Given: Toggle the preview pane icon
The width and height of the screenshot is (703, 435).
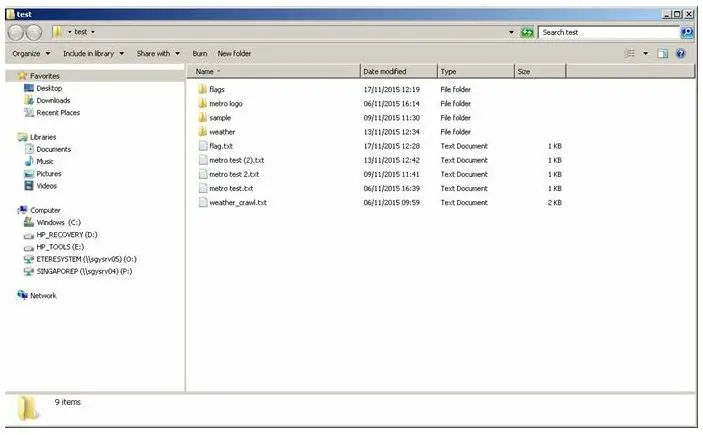Looking at the screenshot, I should coord(662,53).
